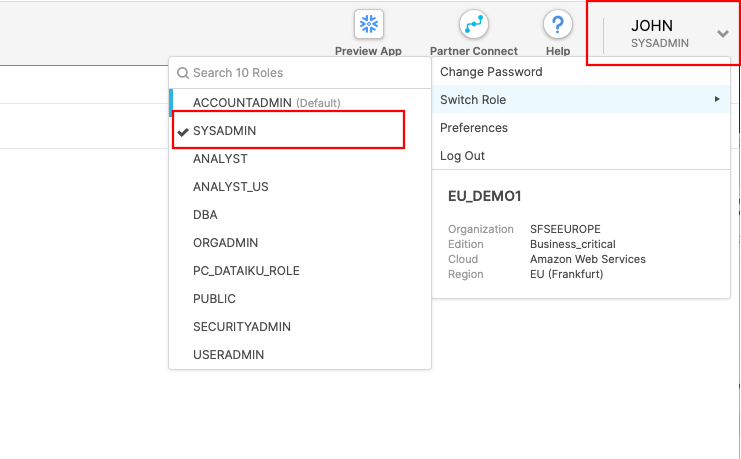Click the magnifier icon in role search
The image size is (741, 459).
click(x=183, y=73)
